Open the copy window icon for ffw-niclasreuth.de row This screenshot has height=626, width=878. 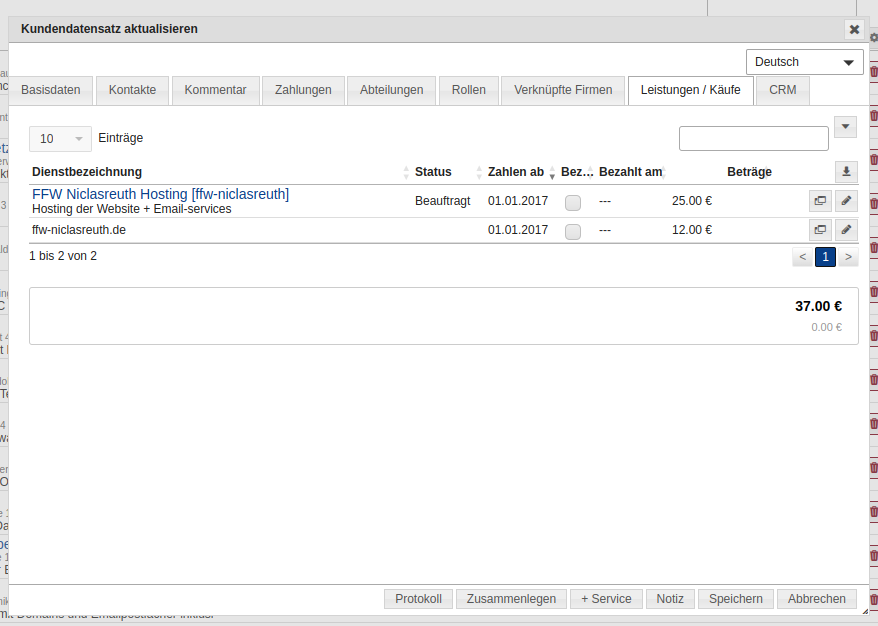click(x=820, y=230)
